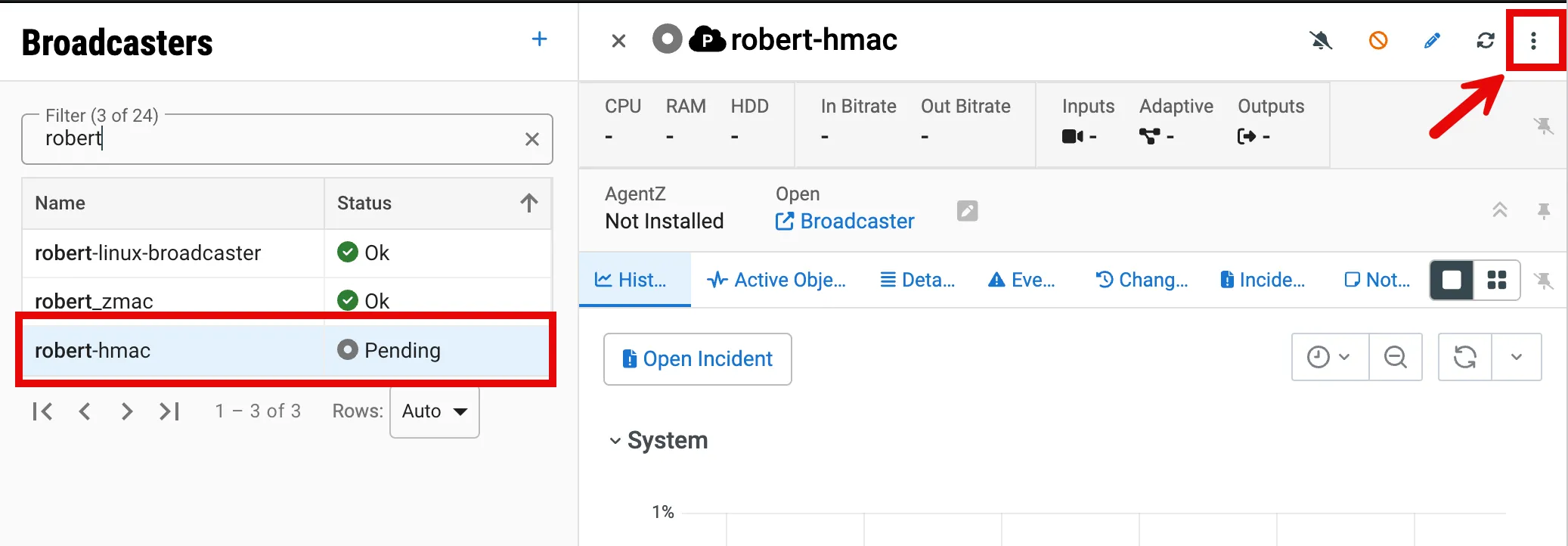Select the grid view toggle
This screenshot has width=1568, height=546.
[x=1497, y=281]
